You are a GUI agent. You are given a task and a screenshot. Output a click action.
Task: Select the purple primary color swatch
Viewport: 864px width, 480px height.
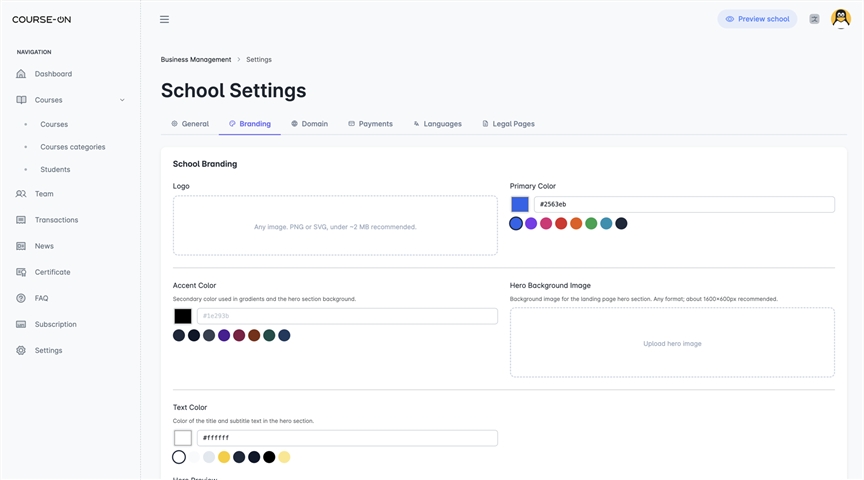pyautogui.click(x=531, y=223)
